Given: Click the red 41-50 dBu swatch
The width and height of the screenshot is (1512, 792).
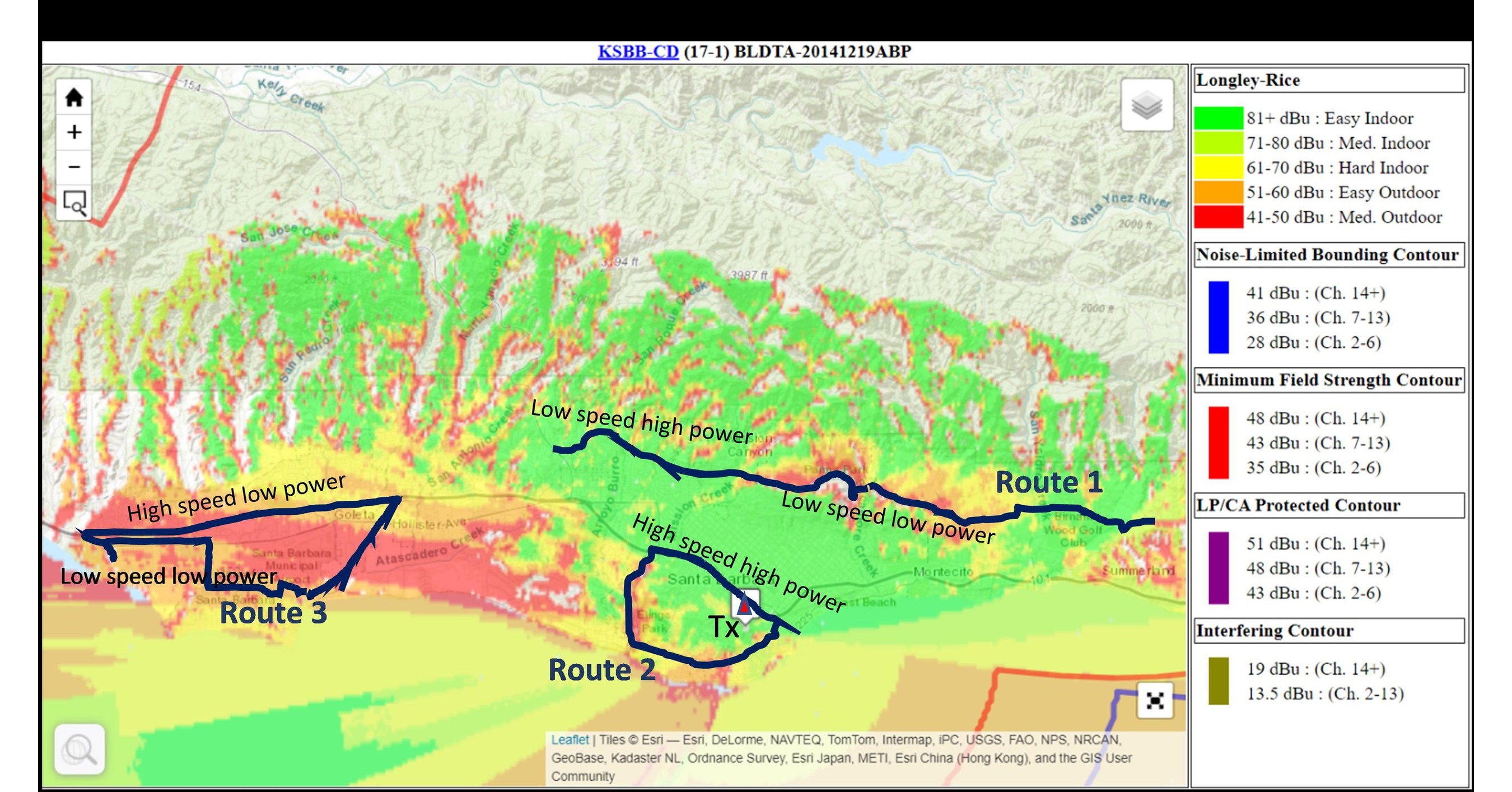Looking at the screenshot, I should pyautogui.click(x=1219, y=217).
